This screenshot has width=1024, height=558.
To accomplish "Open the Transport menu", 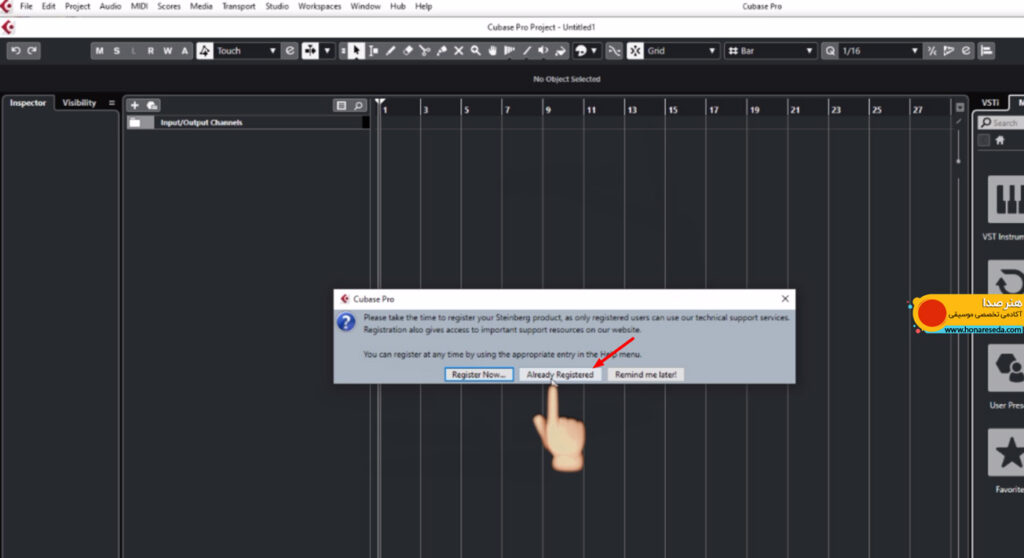I will [238, 6].
